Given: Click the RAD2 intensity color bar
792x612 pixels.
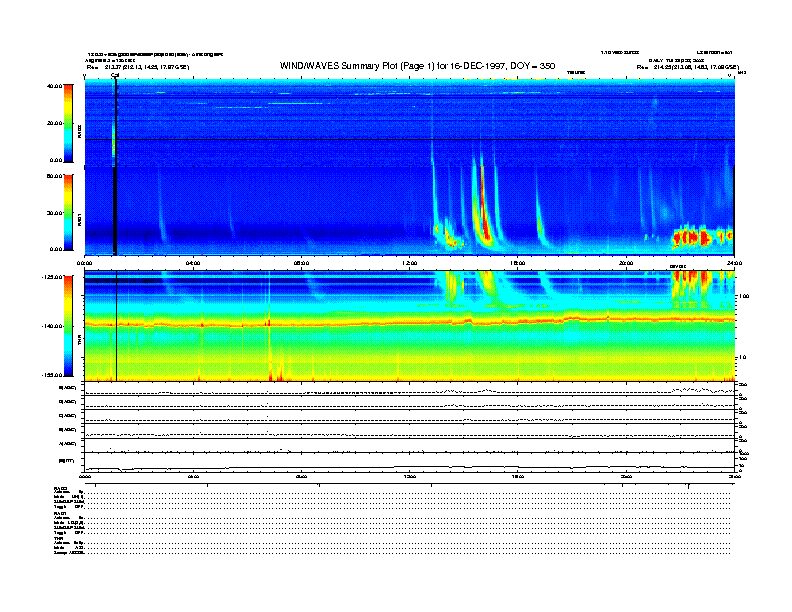Looking at the screenshot, I should (x=68, y=123).
